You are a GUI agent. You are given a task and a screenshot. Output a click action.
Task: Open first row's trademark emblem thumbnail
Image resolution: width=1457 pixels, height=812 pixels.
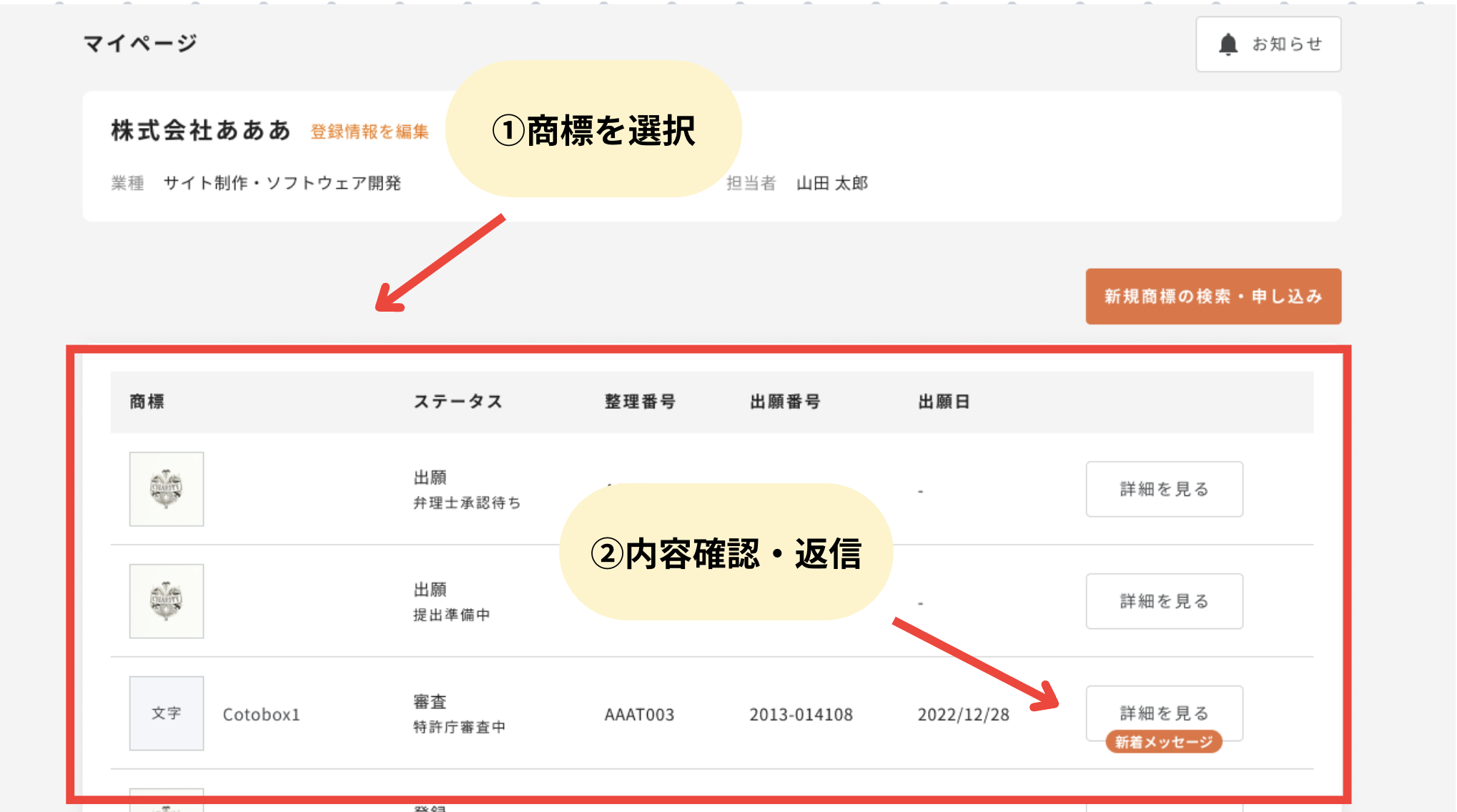[x=166, y=489]
